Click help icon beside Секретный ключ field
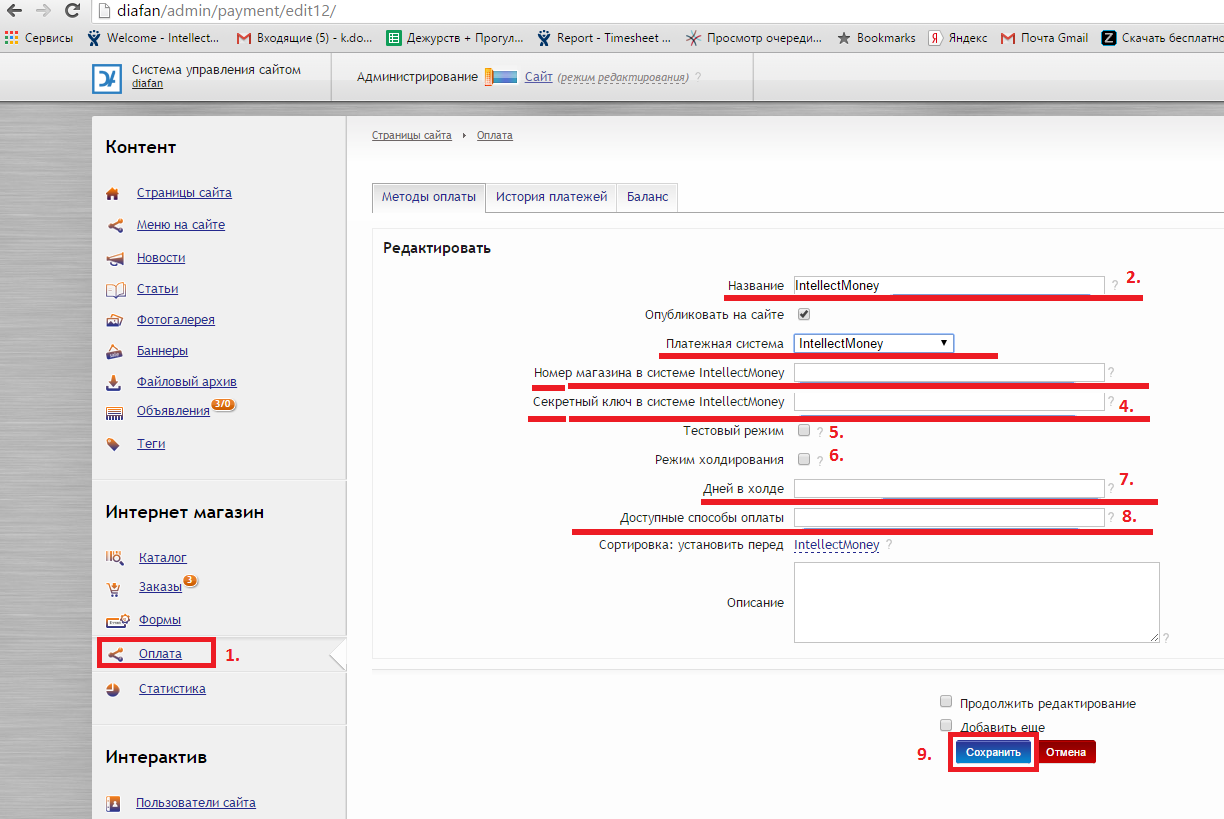The image size is (1224, 819). 1110,402
